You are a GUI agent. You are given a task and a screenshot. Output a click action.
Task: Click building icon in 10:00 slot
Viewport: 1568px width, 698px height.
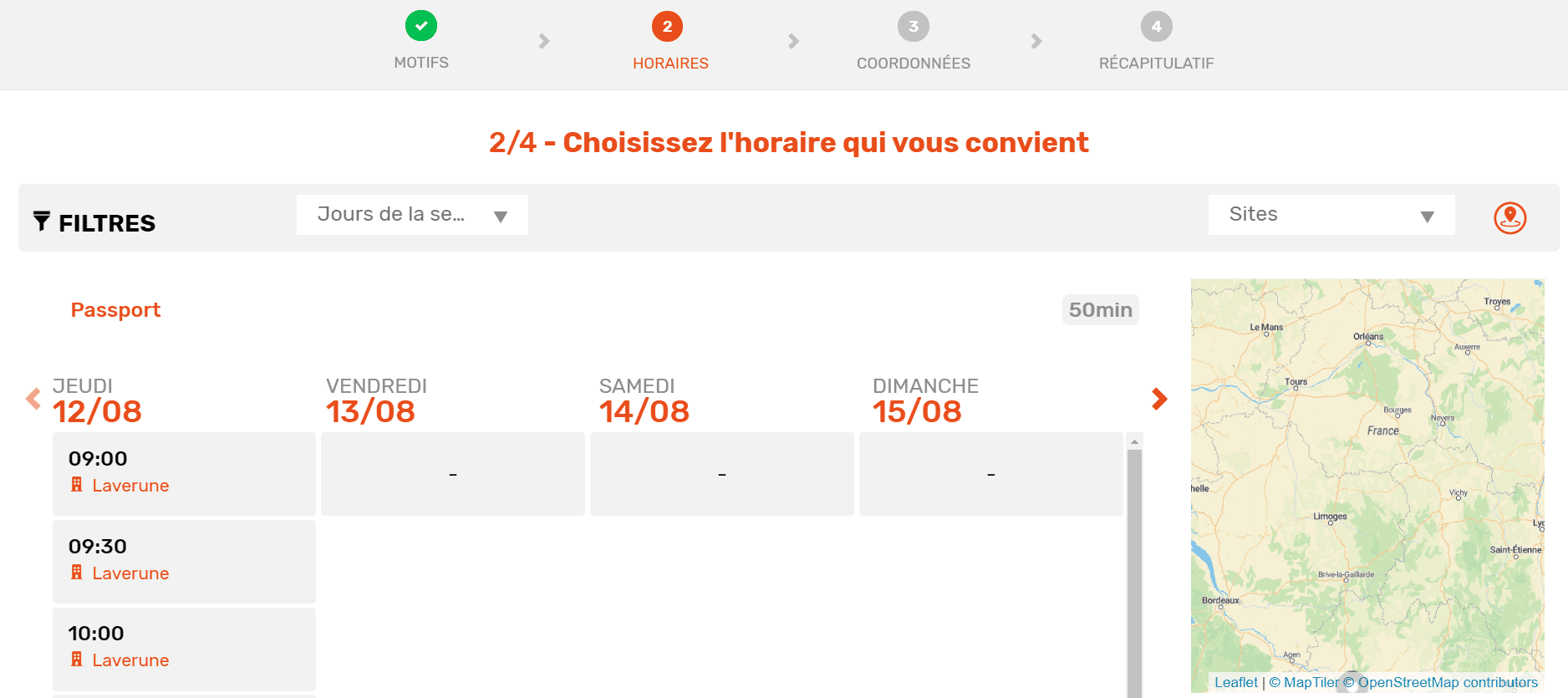click(x=77, y=660)
